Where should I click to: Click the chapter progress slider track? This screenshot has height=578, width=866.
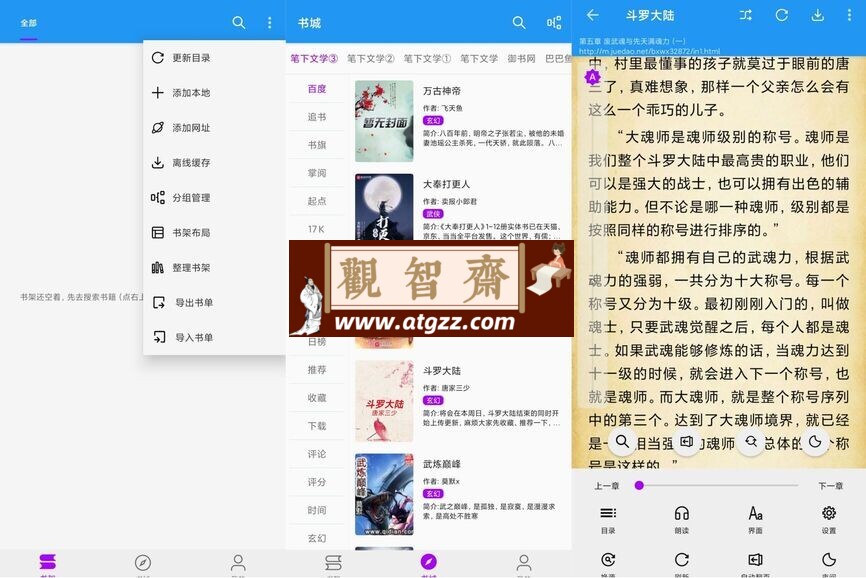point(717,486)
